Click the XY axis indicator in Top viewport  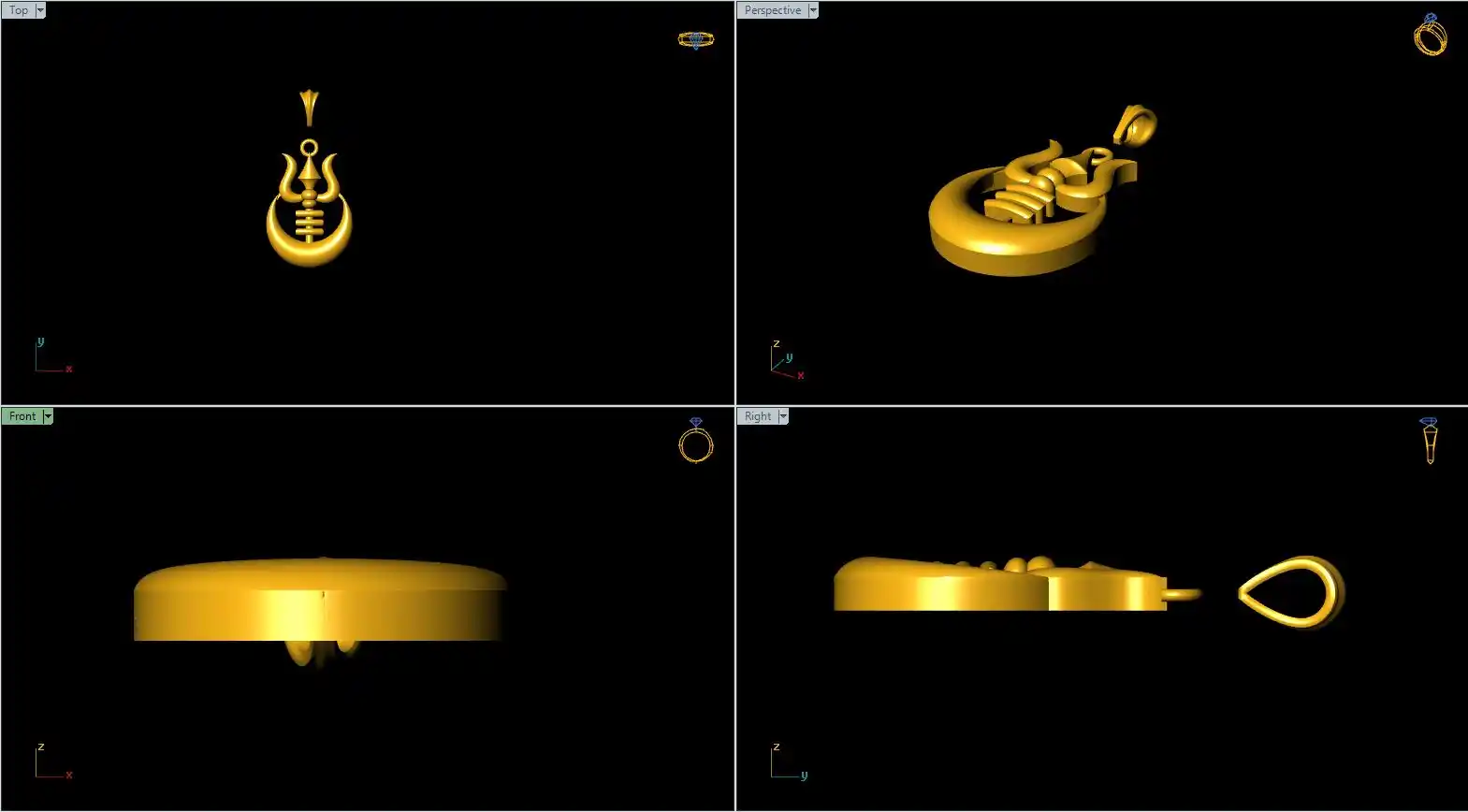pos(51,358)
